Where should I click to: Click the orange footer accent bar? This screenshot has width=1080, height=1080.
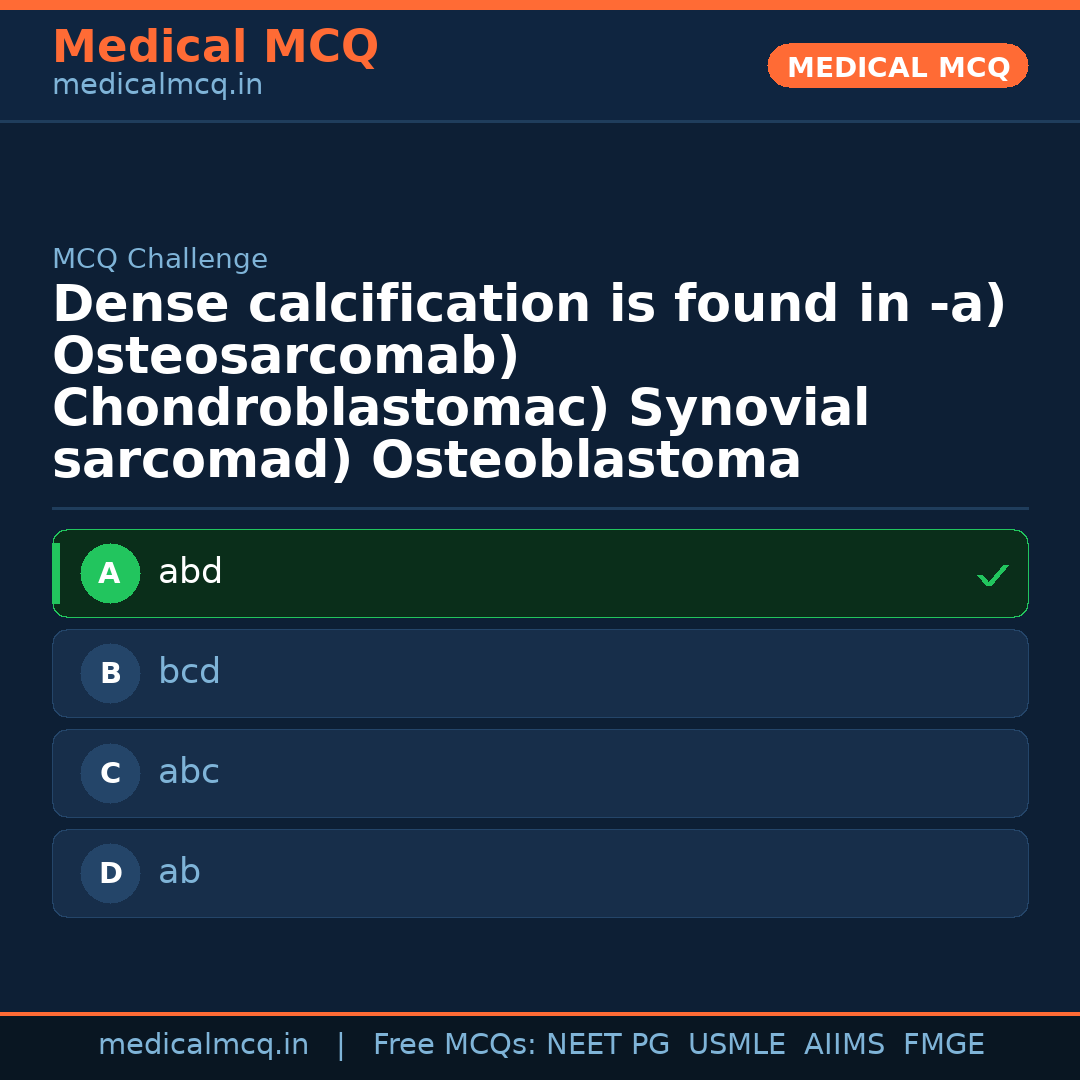tap(540, 1012)
